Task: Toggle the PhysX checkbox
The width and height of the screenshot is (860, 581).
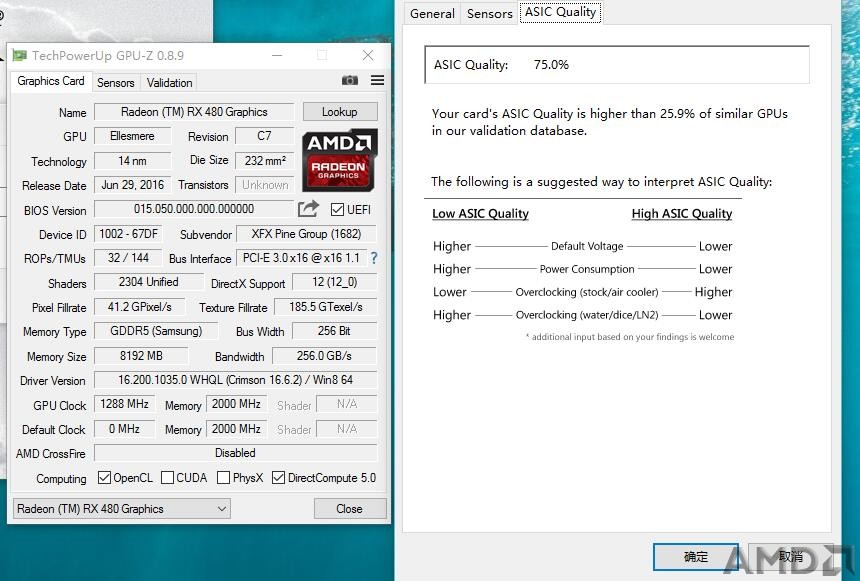Action: [x=223, y=478]
